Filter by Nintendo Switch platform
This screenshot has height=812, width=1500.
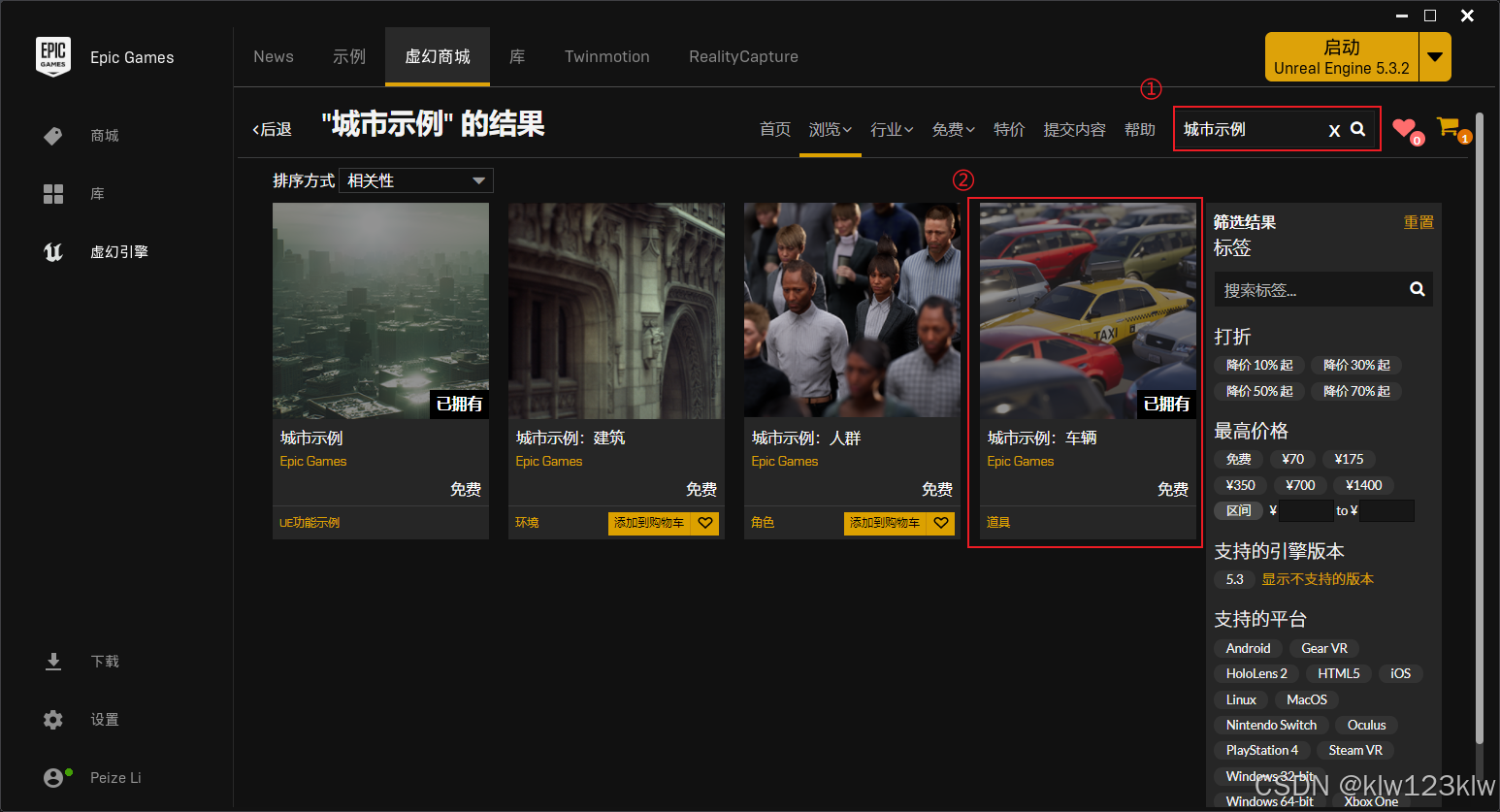tap(1271, 725)
